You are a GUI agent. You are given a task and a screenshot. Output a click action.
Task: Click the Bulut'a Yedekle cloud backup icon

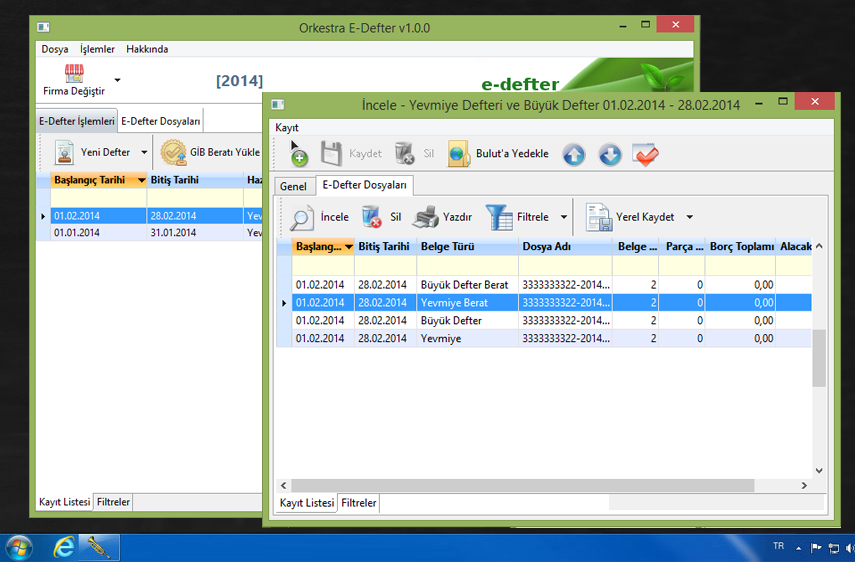click(459, 154)
